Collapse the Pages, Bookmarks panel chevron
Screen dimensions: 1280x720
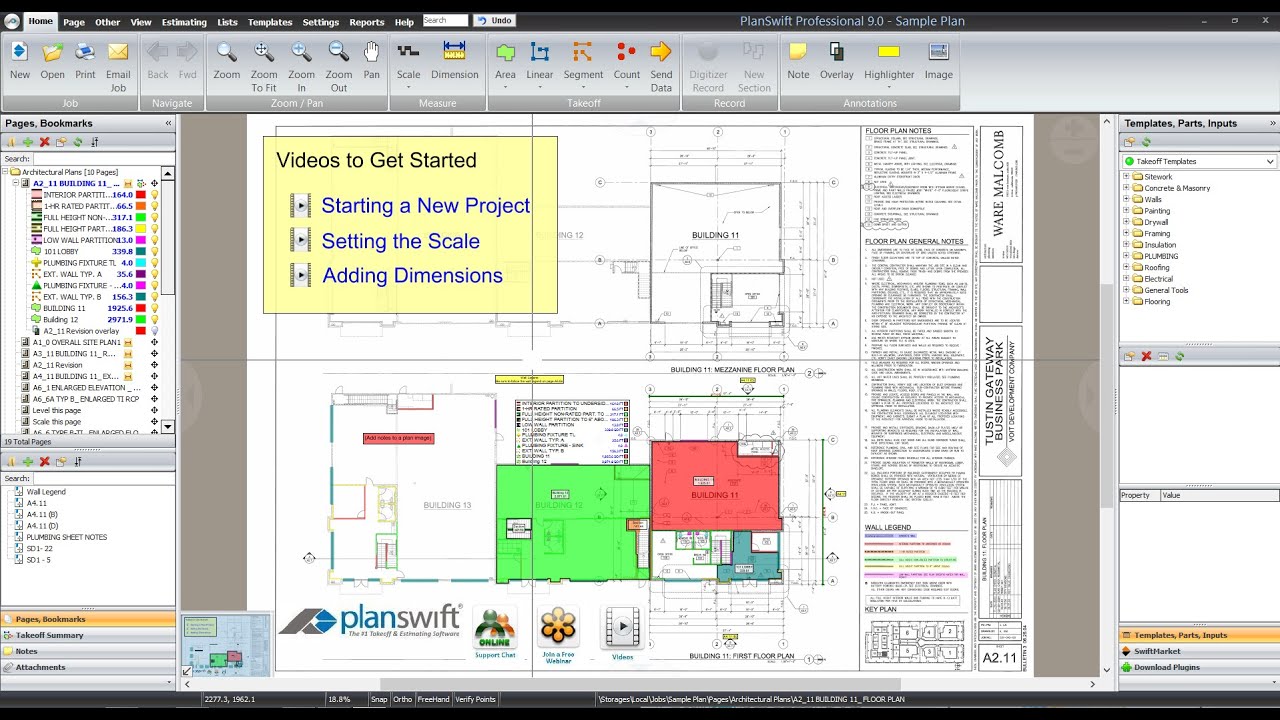[168, 123]
